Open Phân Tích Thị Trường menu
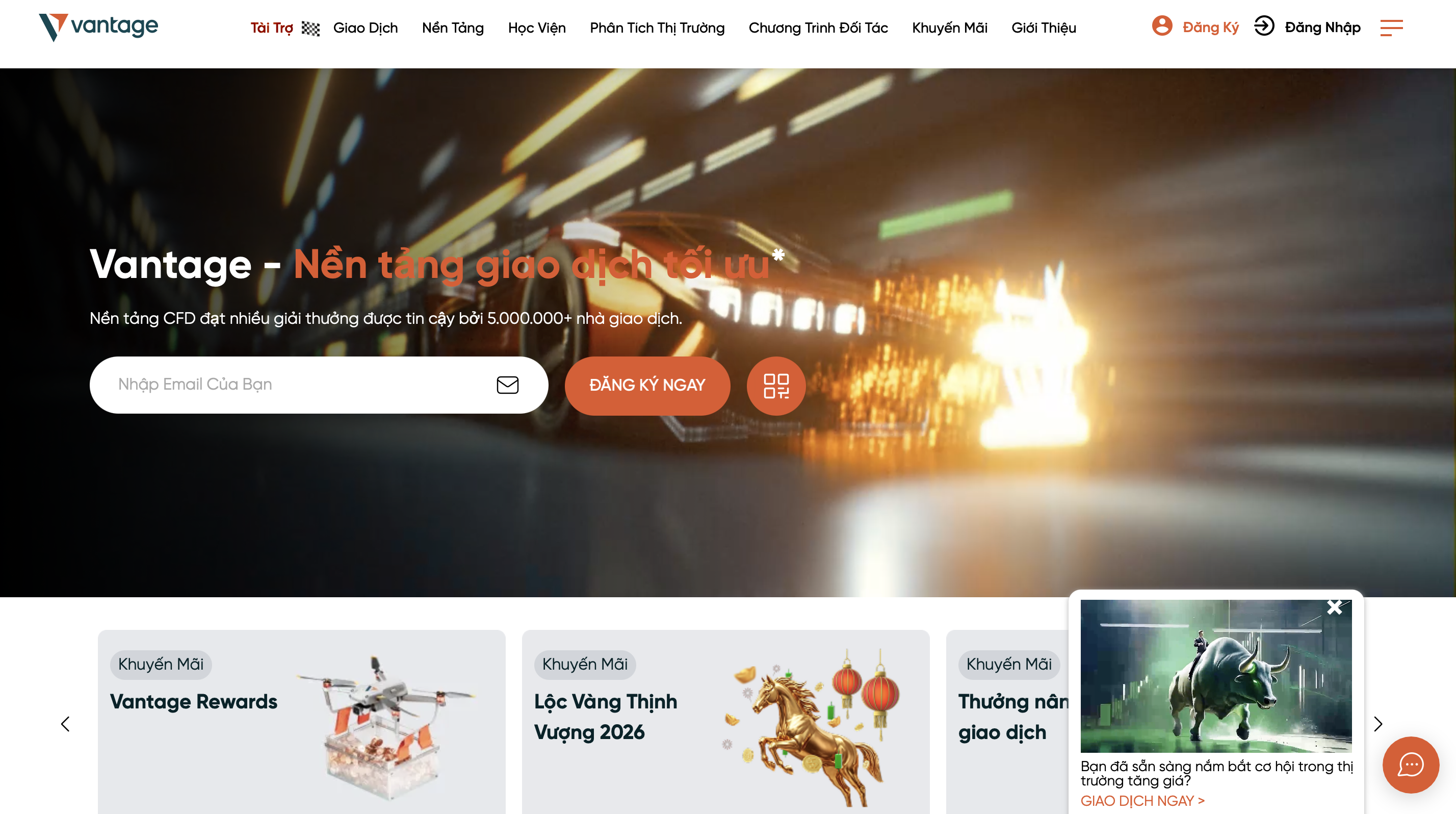This screenshot has height=814, width=1456. [x=657, y=28]
